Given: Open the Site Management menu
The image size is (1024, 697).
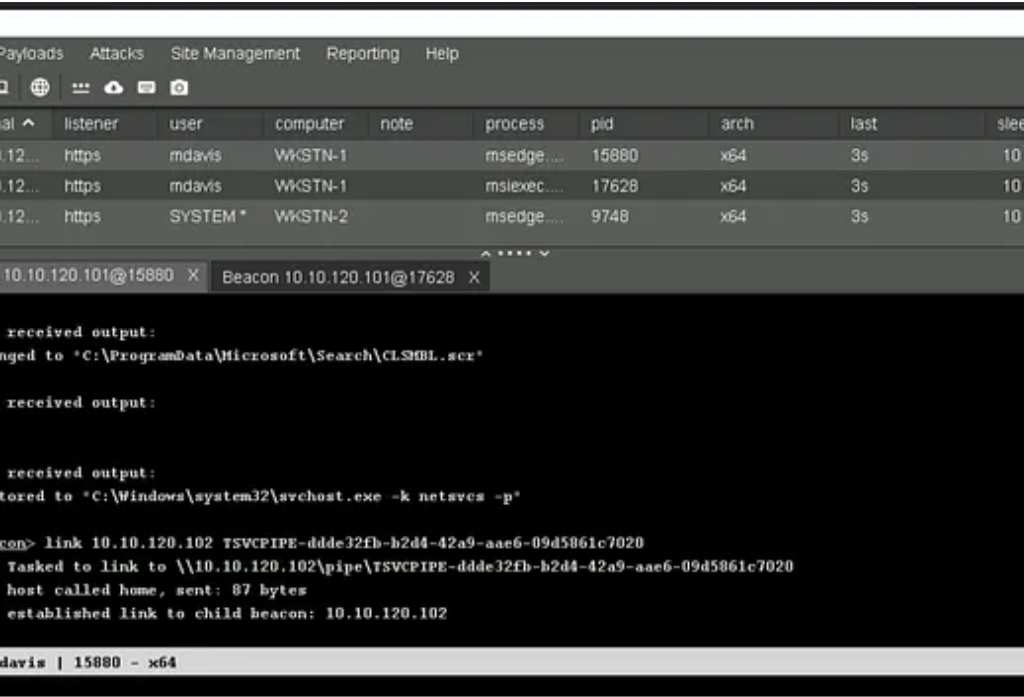Looking at the screenshot, I should [x=235, y=54].
